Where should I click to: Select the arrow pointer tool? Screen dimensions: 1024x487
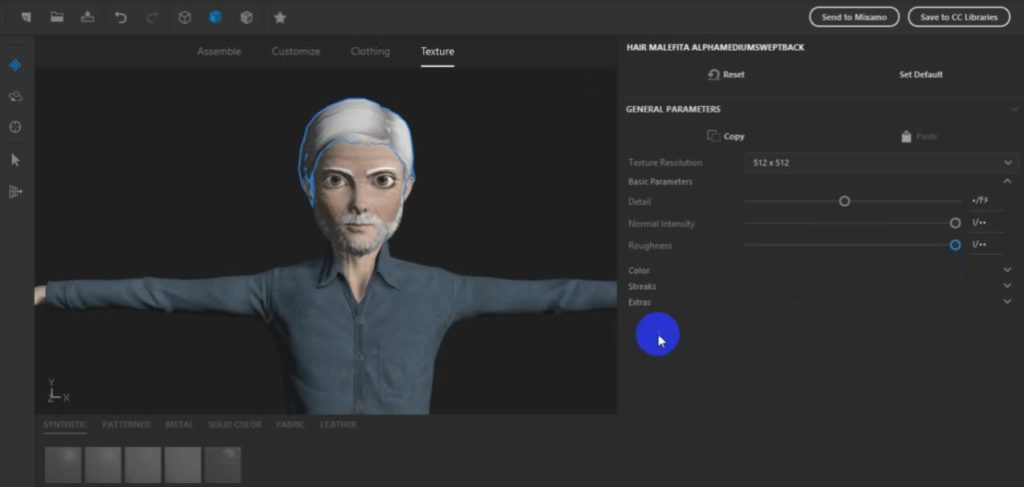(16, 160)
